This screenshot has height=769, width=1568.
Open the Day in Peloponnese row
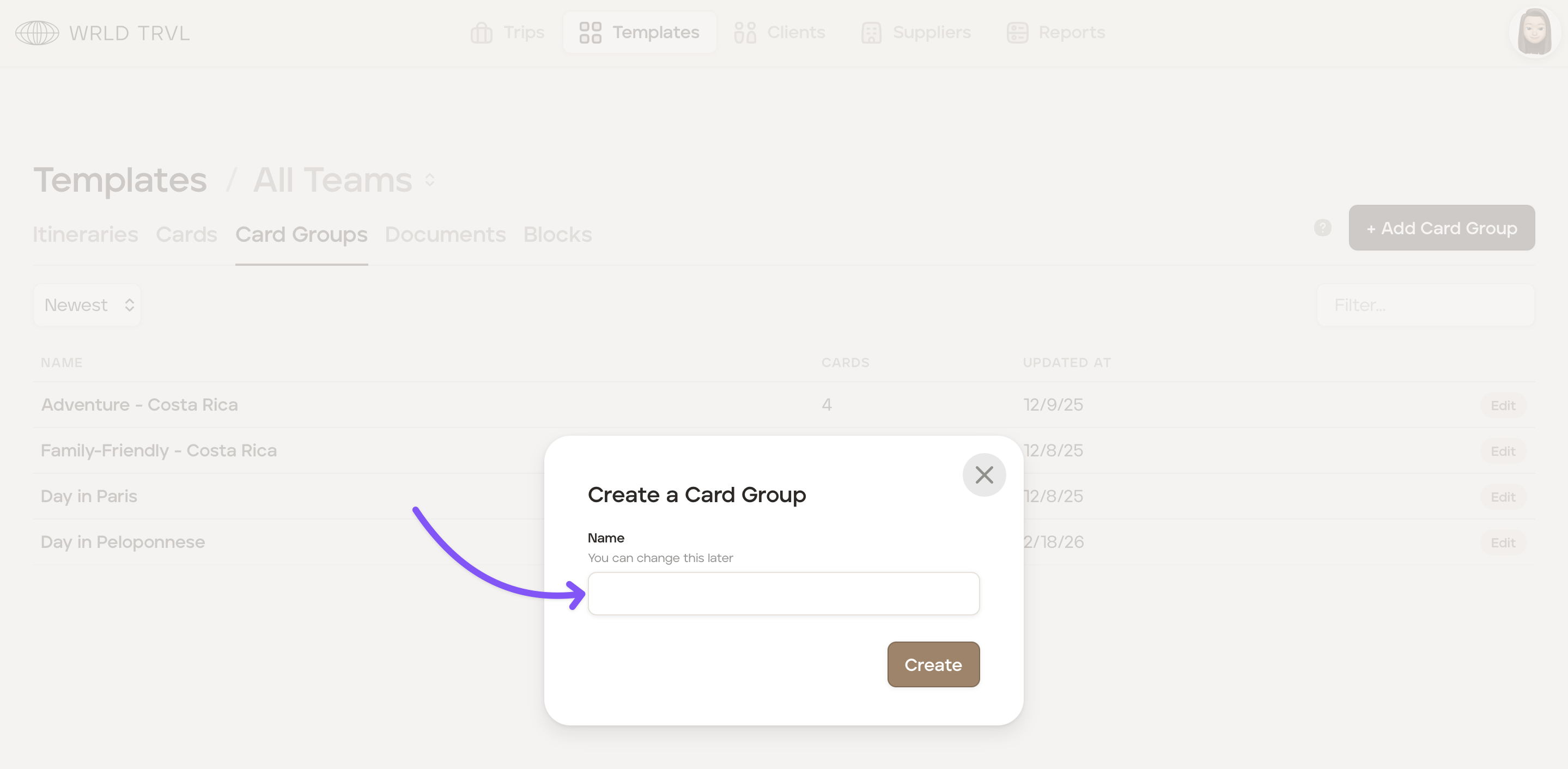click(x=123, y=542)
